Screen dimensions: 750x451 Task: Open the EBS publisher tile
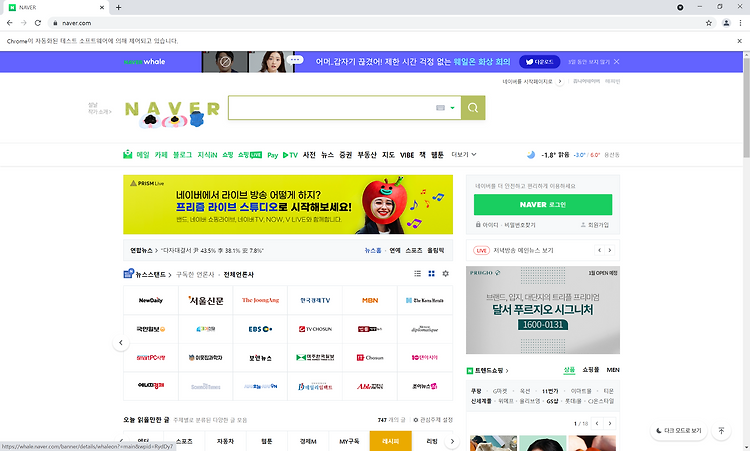[260, 329]
